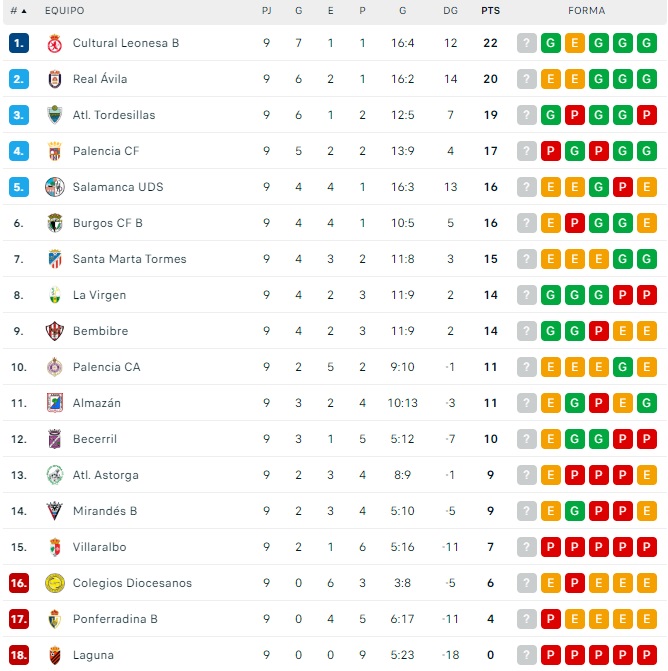
Task: Click the Salamanca UDS club logo
Action: tap(55, 187)
